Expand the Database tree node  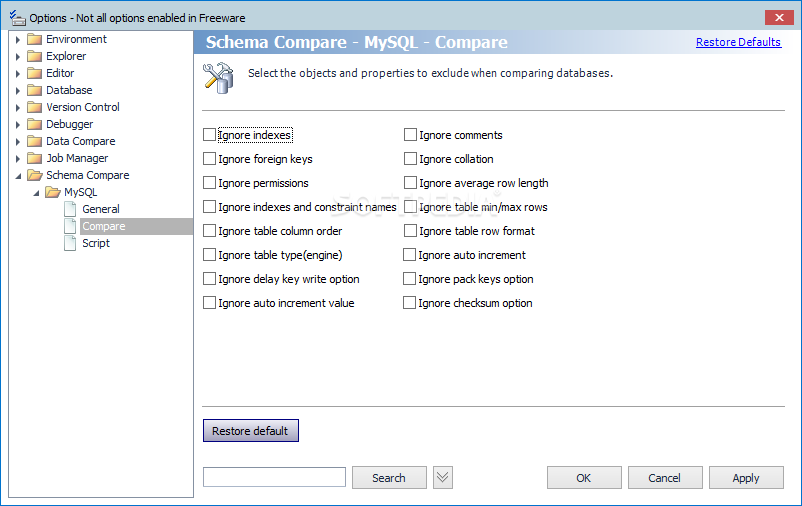pos(18,91)
